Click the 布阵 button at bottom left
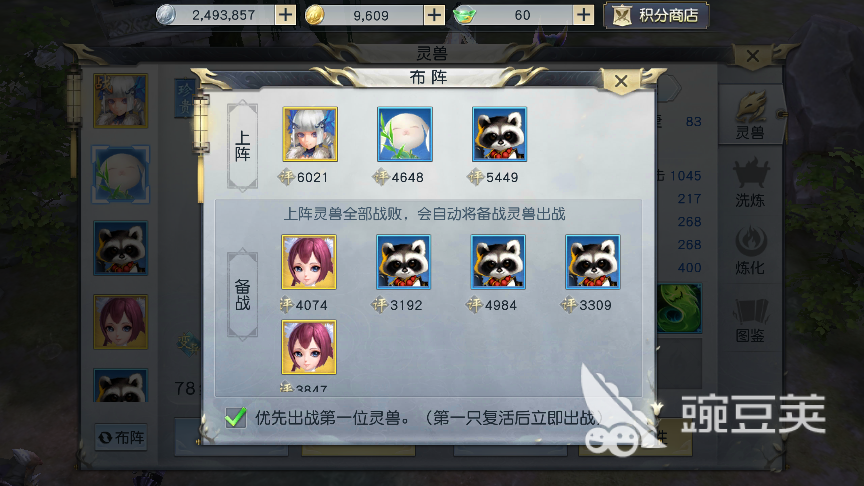 [x=121, y=438]
